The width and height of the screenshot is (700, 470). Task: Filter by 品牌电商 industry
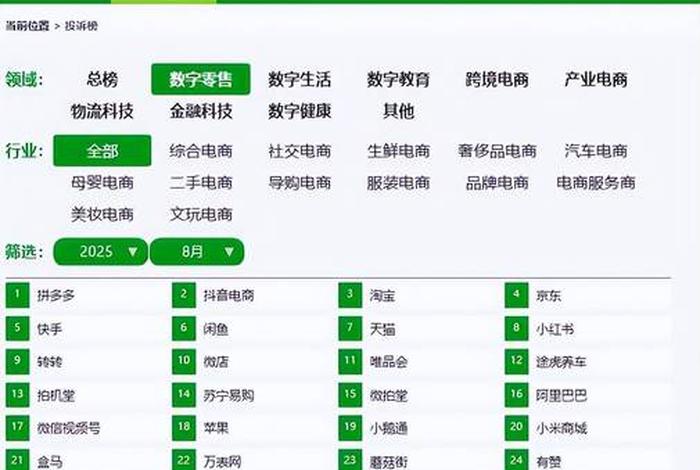click(x=497, y=183)
